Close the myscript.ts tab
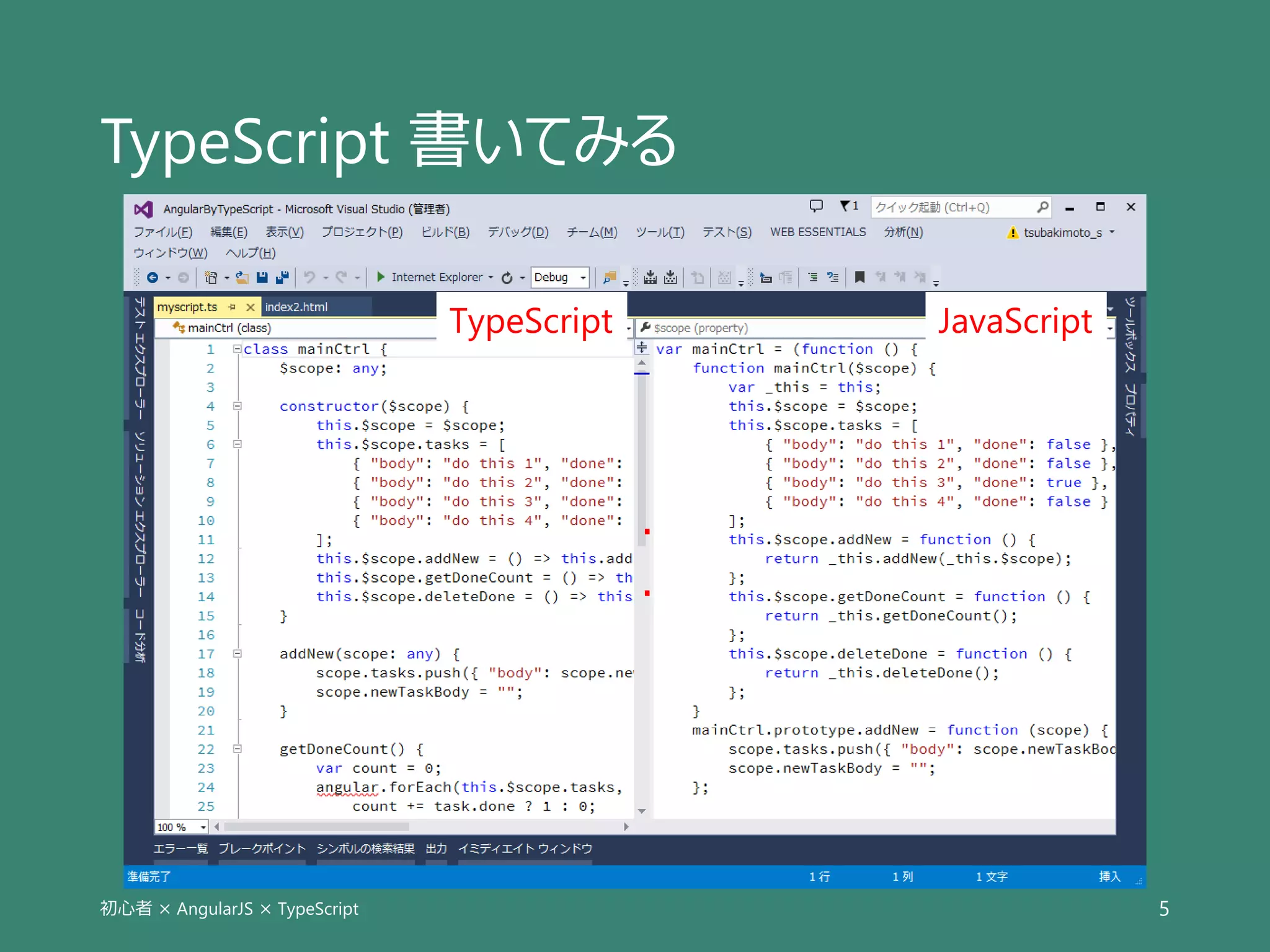1270x952 pixels. coord(251,307)
